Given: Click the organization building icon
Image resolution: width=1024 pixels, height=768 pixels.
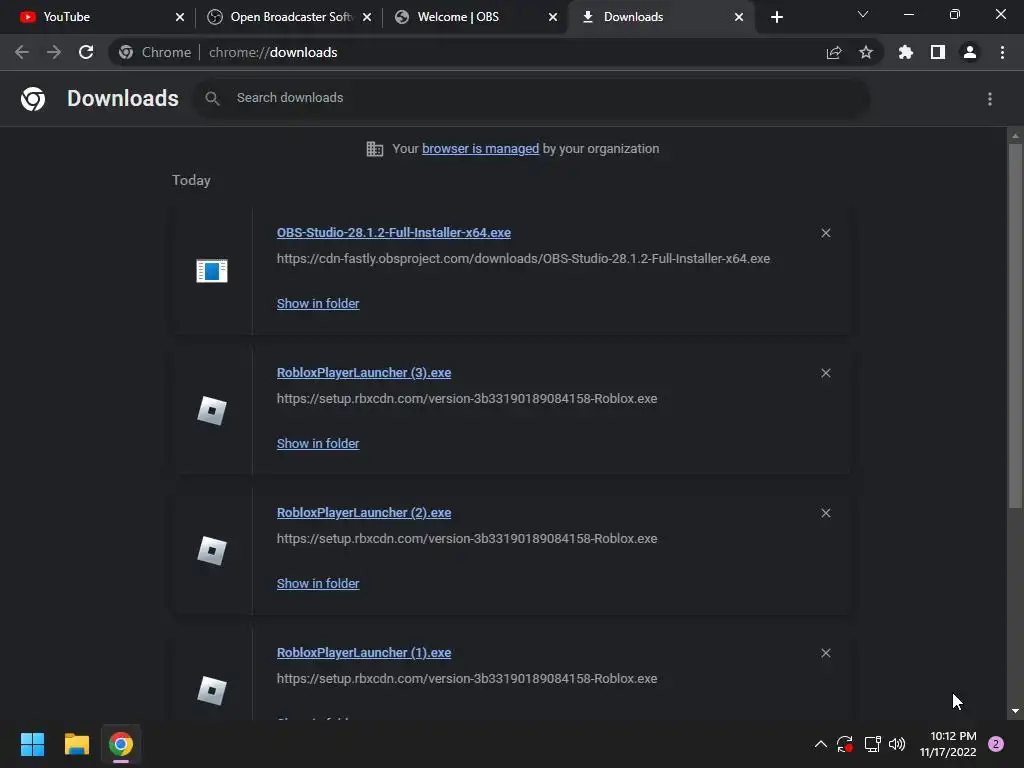Looking at the screenshot, I should pyautogui.click(x=375, y=149).
